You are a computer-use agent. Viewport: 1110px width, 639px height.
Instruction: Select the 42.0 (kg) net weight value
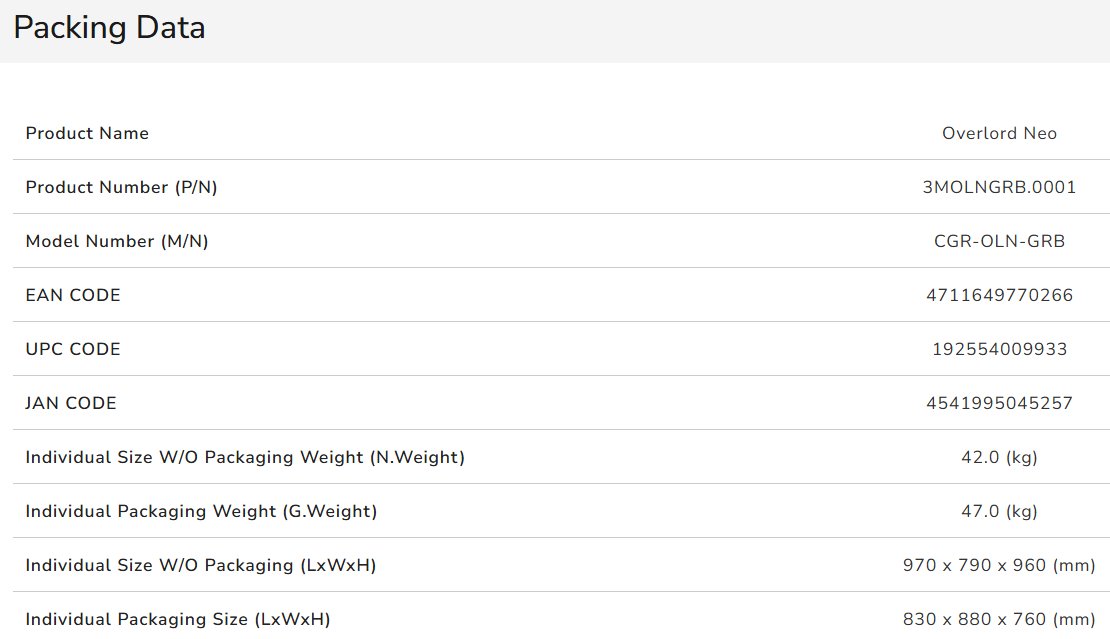[999, 457]
